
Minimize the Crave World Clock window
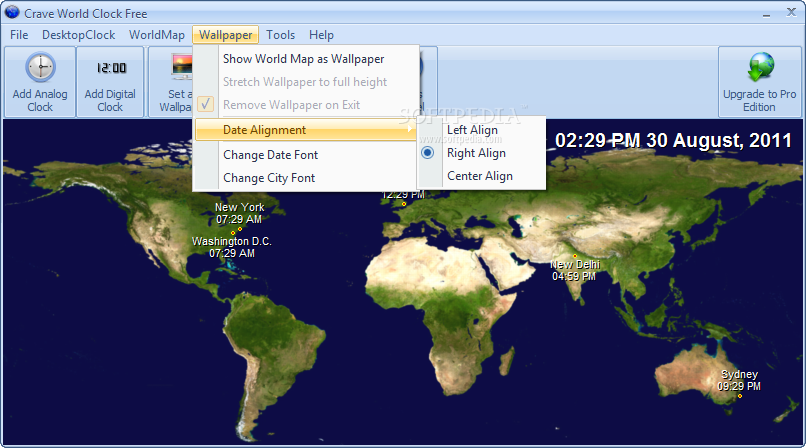pyautogui.click(x=766, y=14)
